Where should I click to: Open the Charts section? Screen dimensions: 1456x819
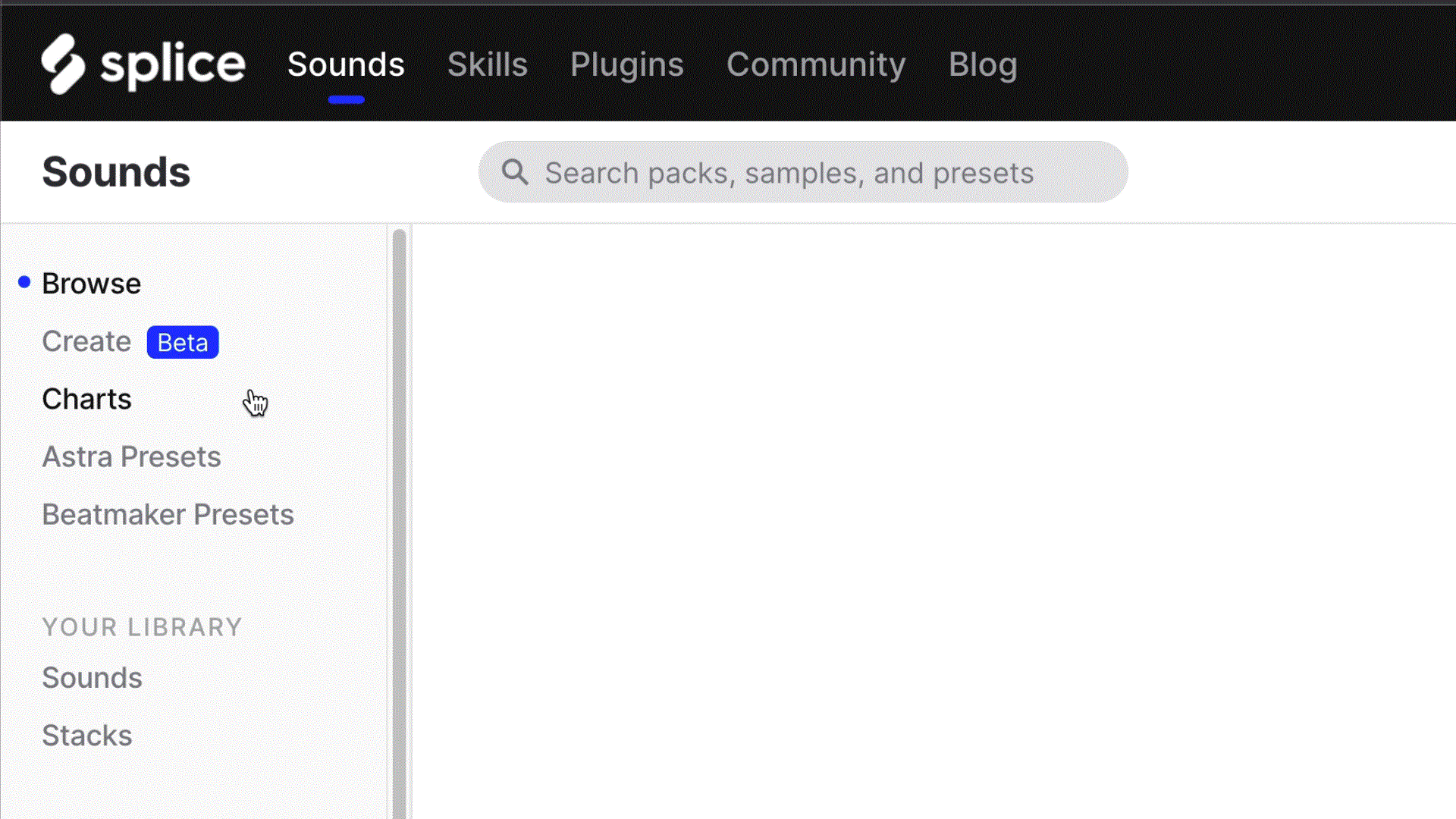pyautogui.click(x=86, y=399)
